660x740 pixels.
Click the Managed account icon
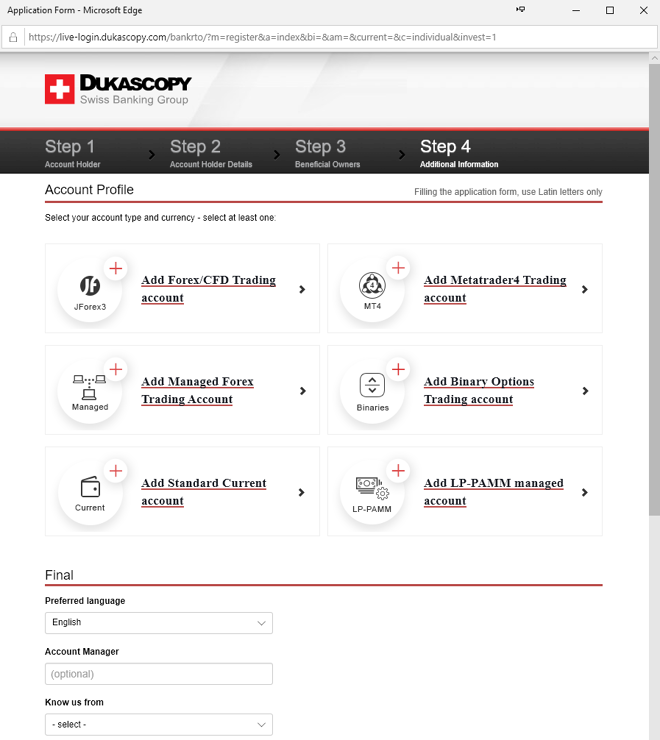coord(90,388)
